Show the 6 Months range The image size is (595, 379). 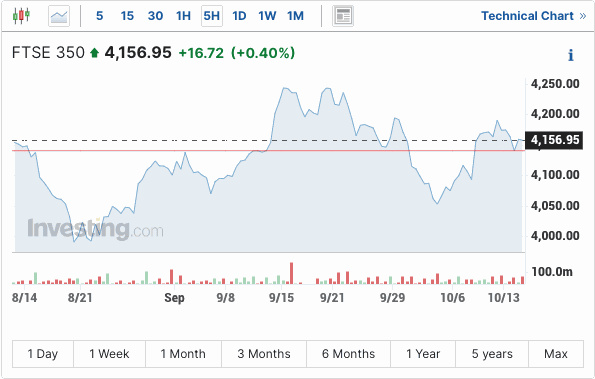click(x=348, y=354)
